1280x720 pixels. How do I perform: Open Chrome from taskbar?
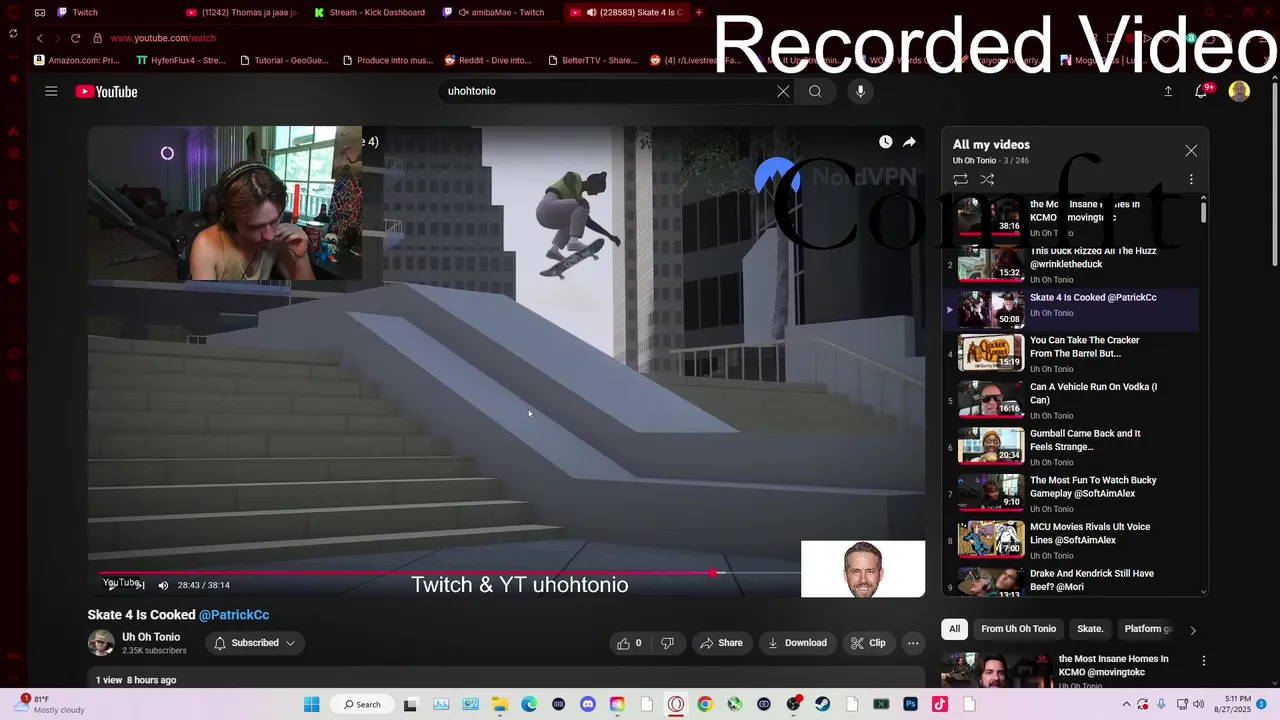click(705, 704)
